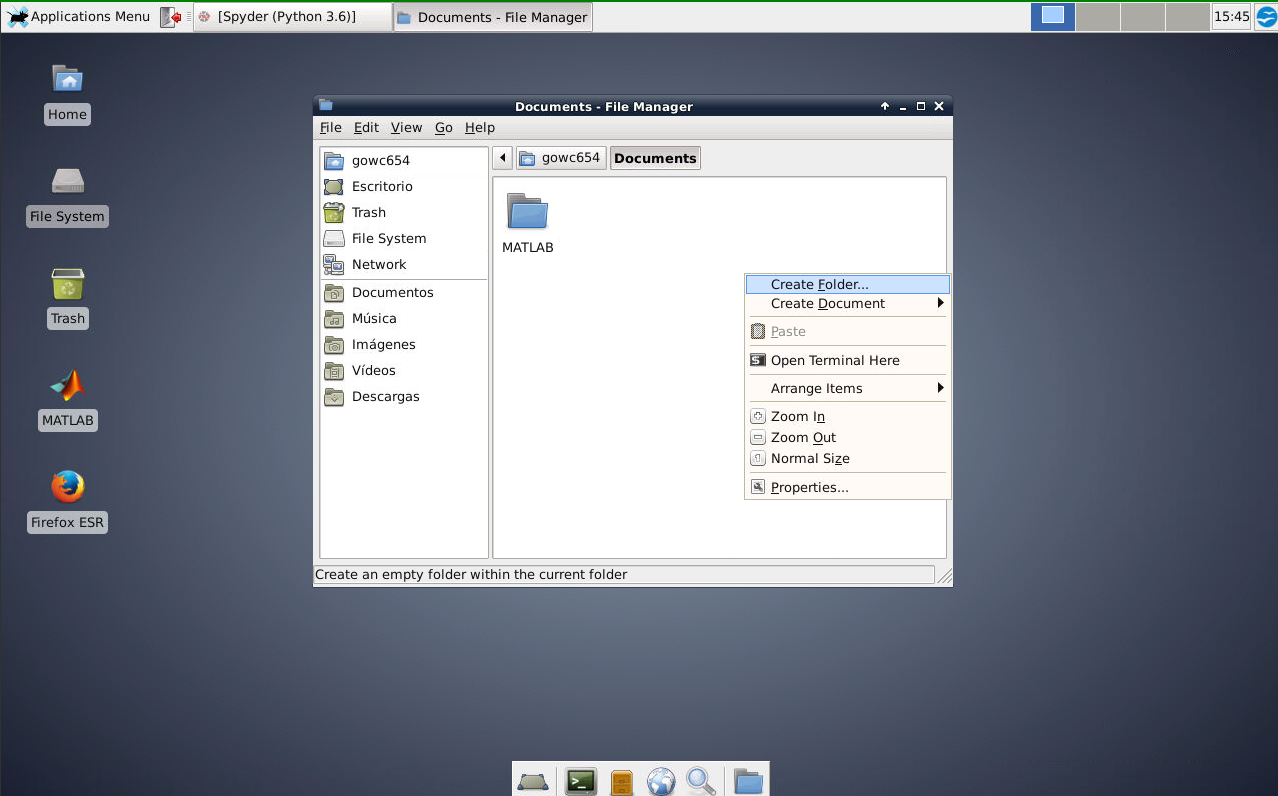This screenshot has width=1278, height=796.
Task: Select Open Terminal Here in the context menu
Action: click(847, 360)
